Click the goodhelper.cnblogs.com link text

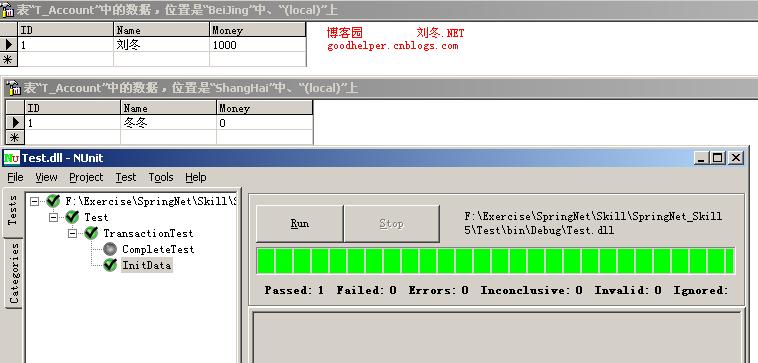pos(393,46)
